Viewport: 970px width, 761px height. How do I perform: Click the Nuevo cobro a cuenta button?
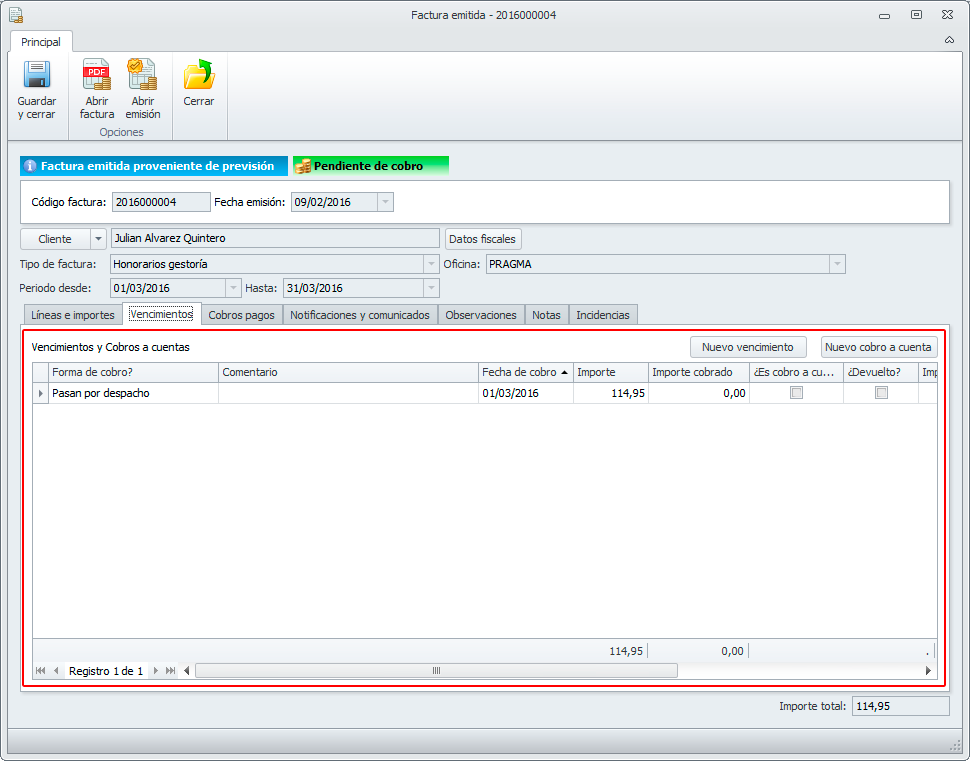pos(879,347)
